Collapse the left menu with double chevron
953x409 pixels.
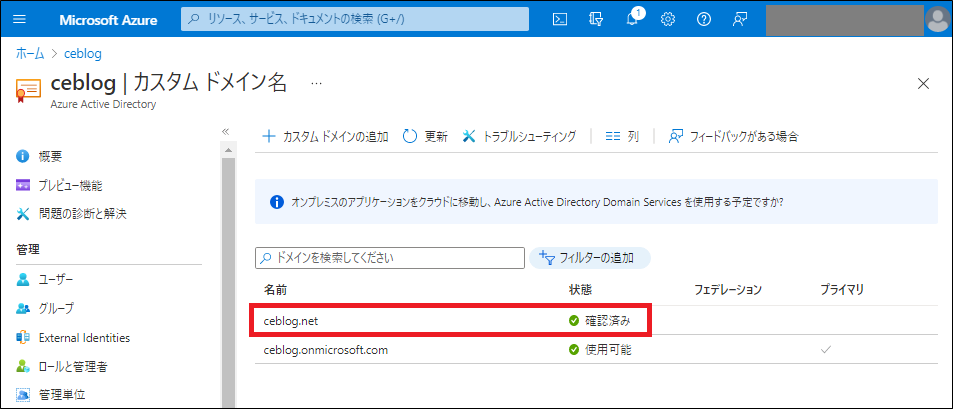coord(225,131)
